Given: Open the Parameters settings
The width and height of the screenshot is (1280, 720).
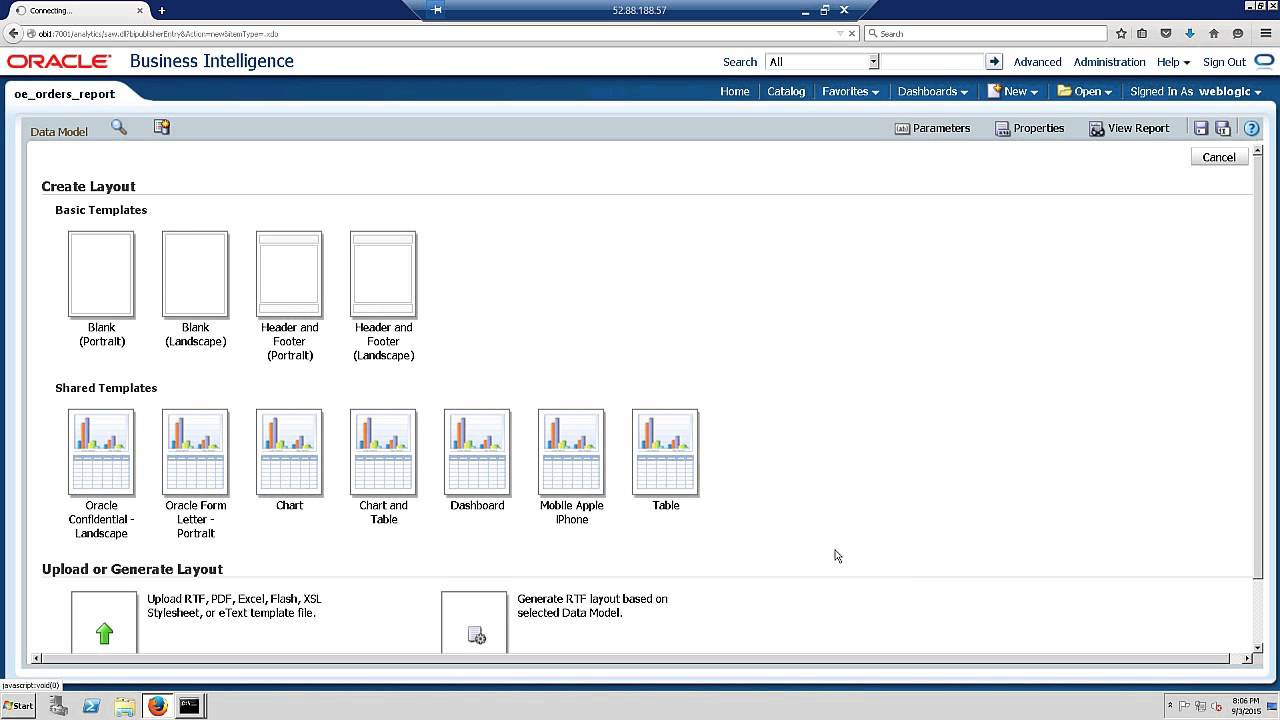Looking at the screenshot, I should click(932, 128).
